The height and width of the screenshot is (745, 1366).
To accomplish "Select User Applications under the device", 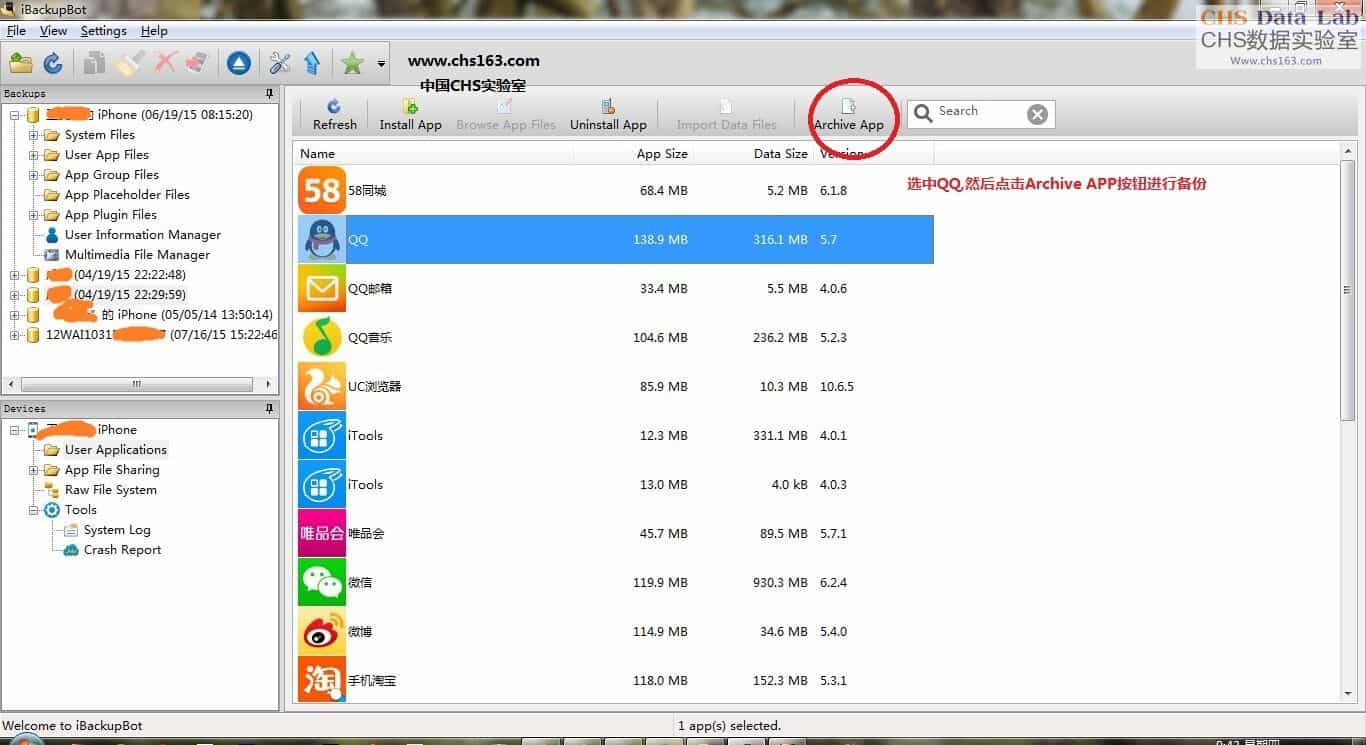I will tap(115, 450).
